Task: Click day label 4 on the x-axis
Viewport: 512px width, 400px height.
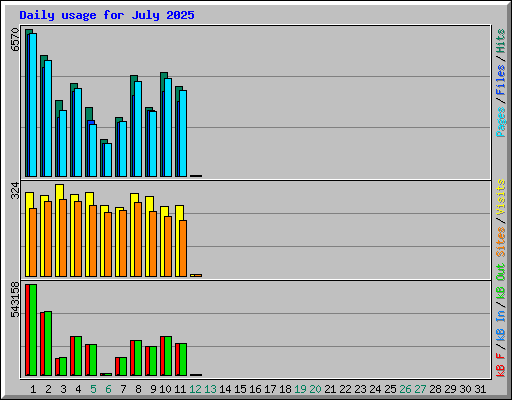Action: (x=78, y=389)
